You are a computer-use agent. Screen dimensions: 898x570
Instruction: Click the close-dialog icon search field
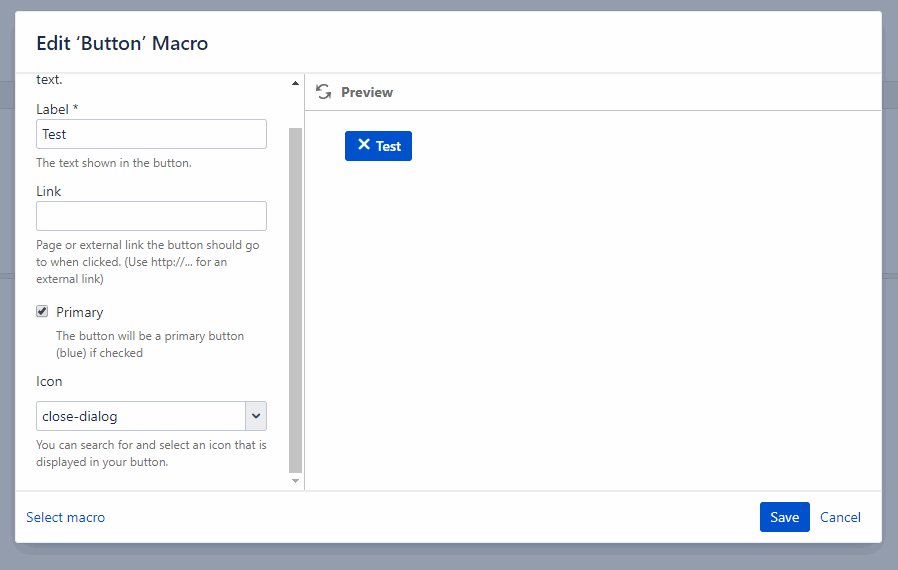[x=141, y=416]
